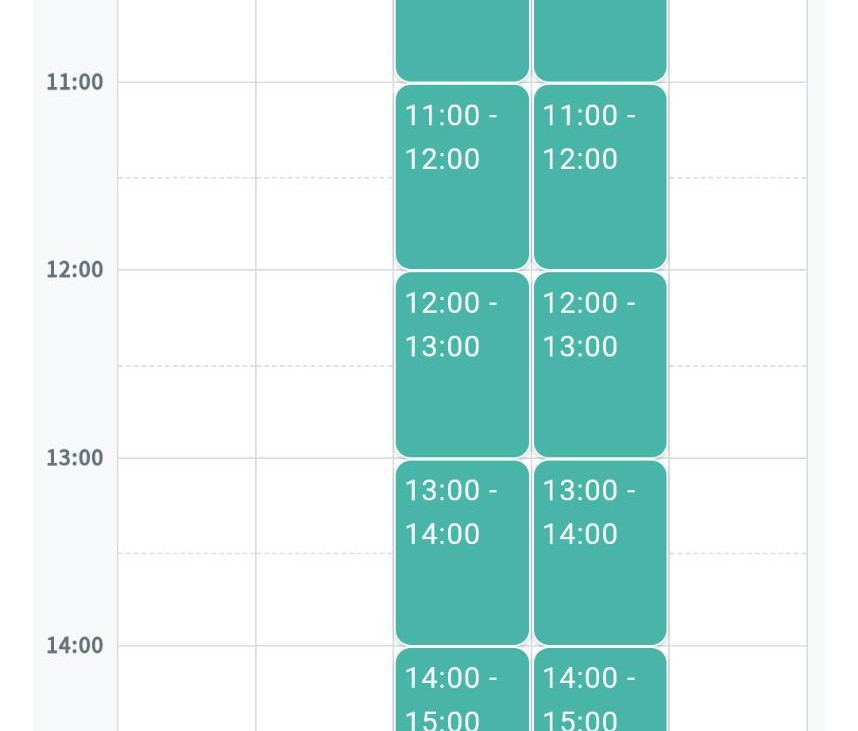Choose the 12:00 - 13:00 slot in the right teal column

(x=600, y=364)
